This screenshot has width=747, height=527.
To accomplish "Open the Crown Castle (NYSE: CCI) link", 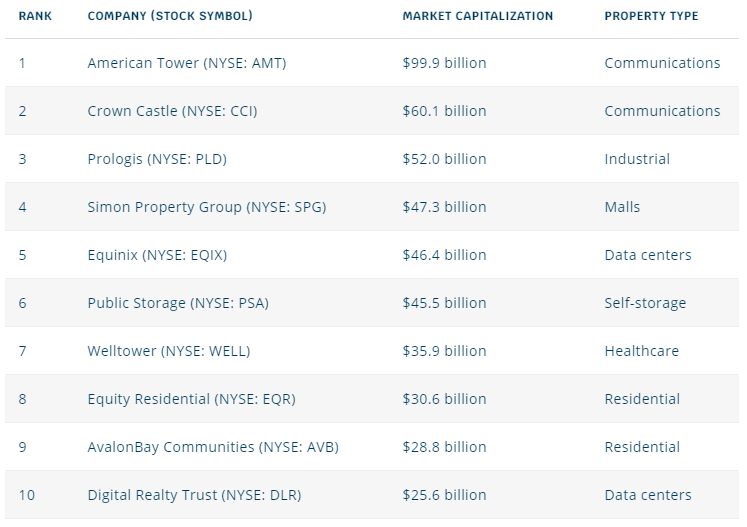I will click(172, 111).
